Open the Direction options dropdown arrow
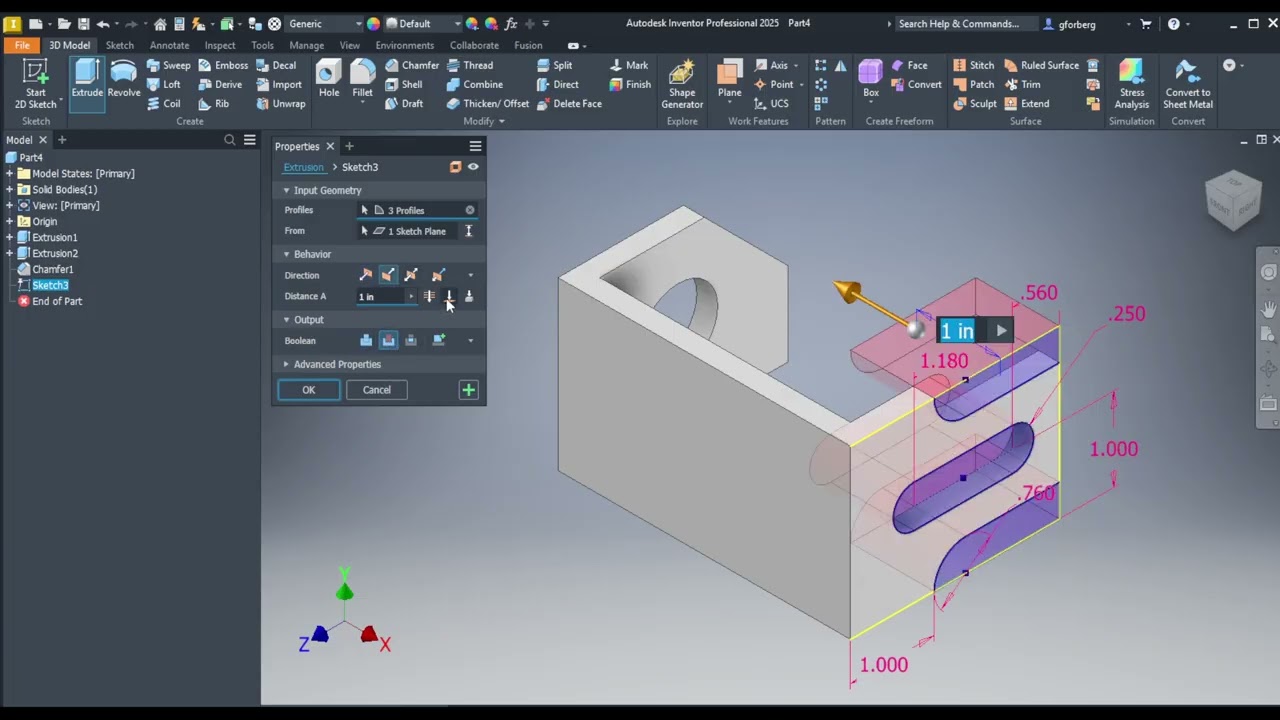 pyautogui.click(x=471, y=275)
